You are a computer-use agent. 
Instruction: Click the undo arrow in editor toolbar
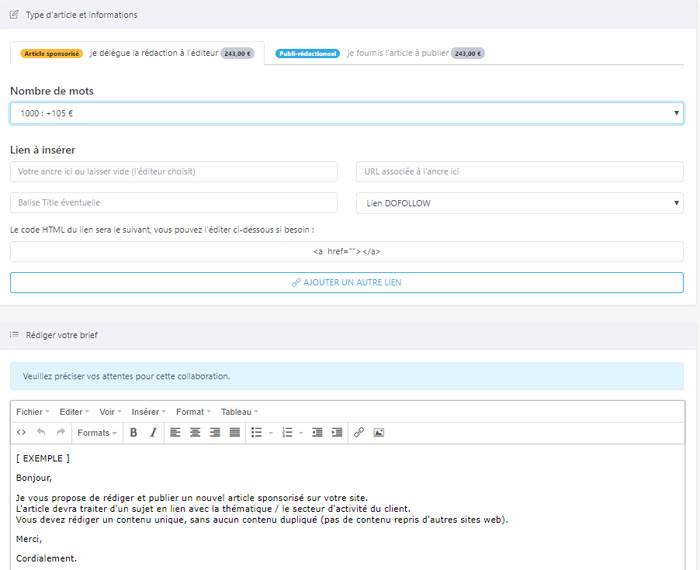[41, 432]
